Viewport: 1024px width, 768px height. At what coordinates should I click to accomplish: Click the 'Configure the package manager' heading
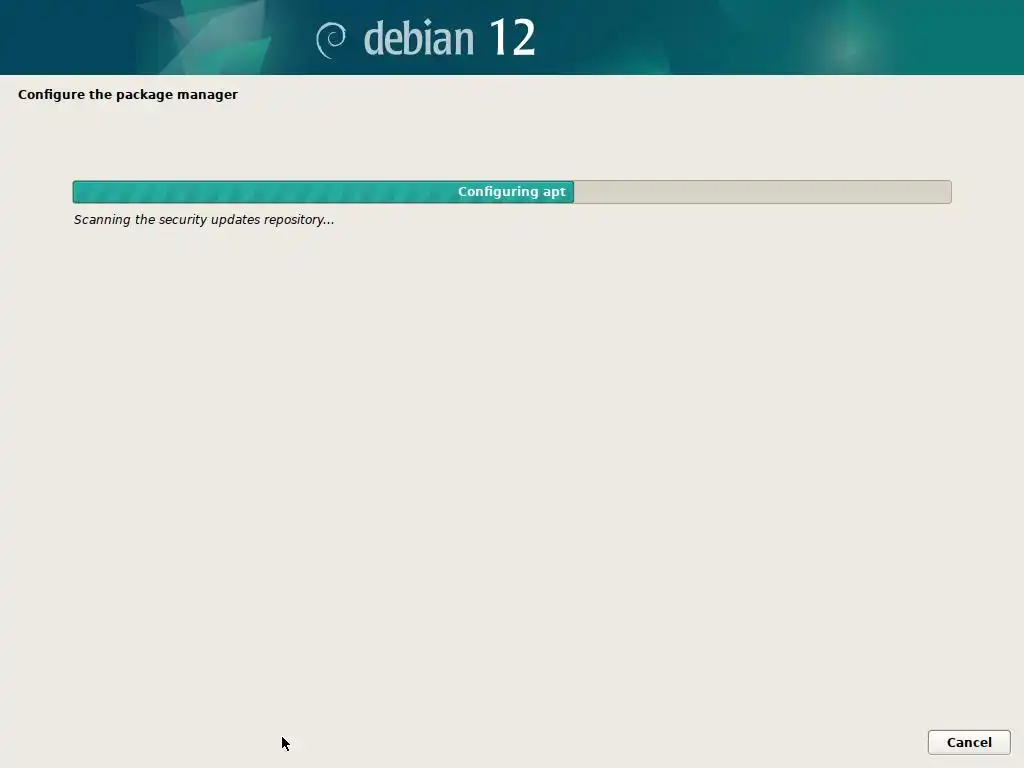click(x=128, y=95)
